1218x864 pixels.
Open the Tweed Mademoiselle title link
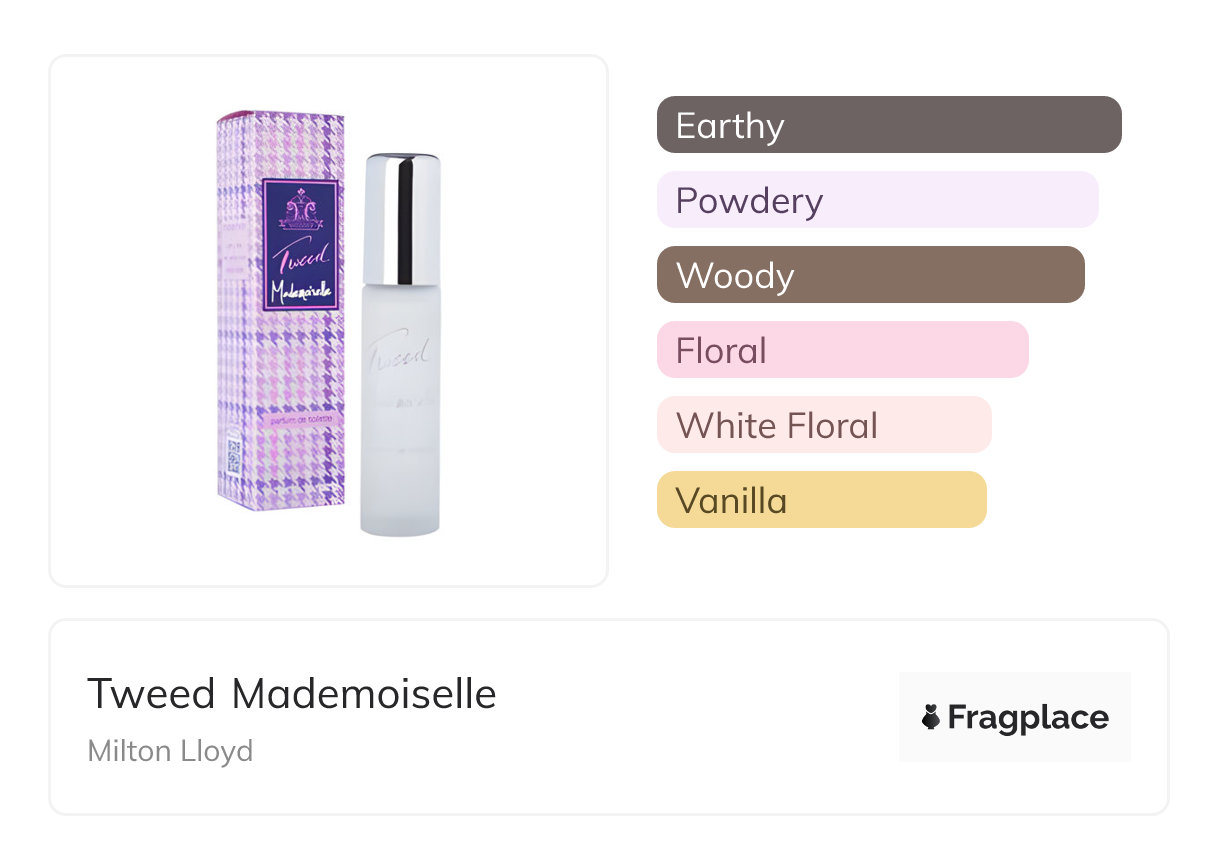pyautogui.click(x=291, y=694)
